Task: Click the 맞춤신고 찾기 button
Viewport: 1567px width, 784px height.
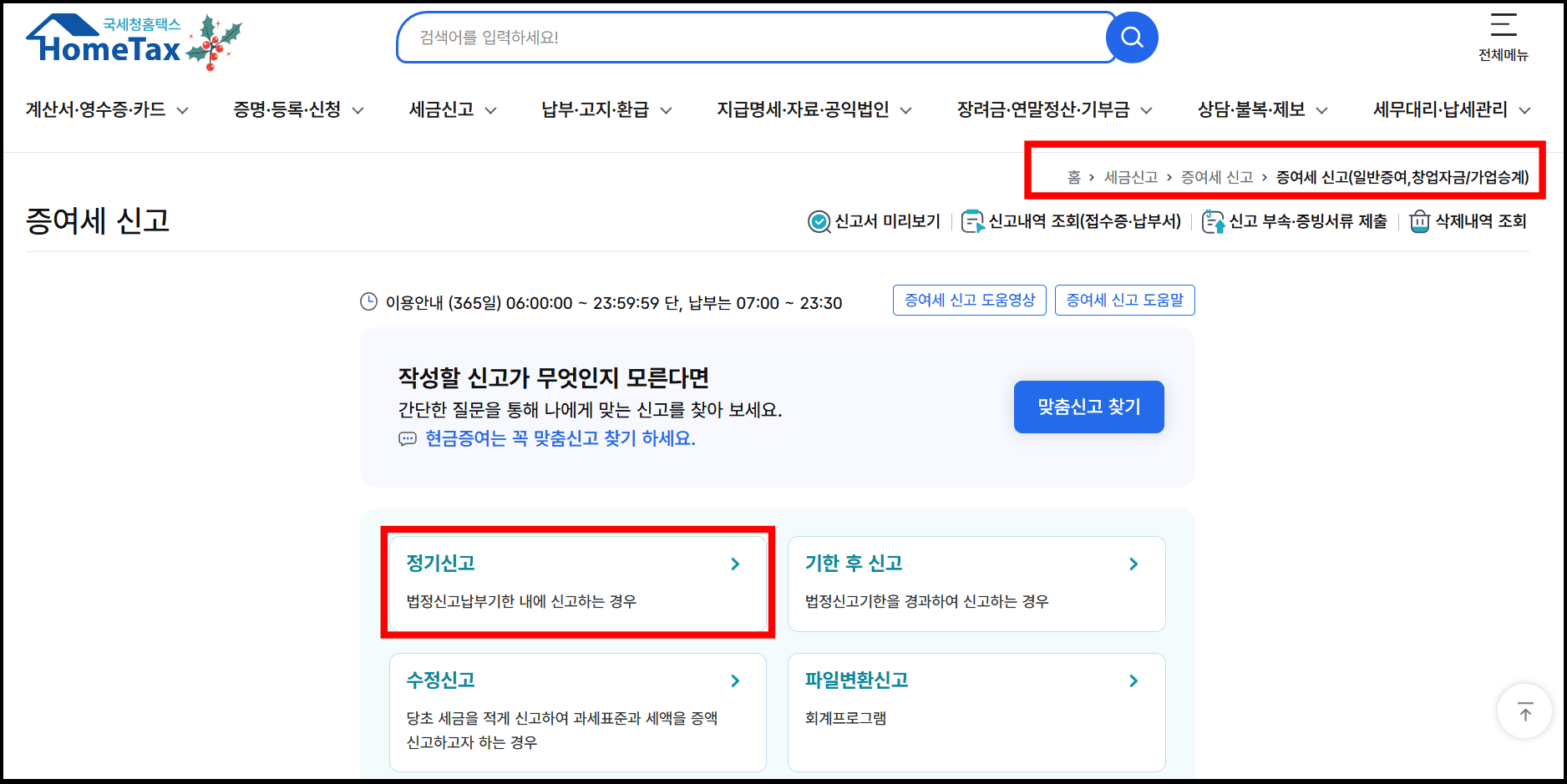Action: pos(1088,407)
